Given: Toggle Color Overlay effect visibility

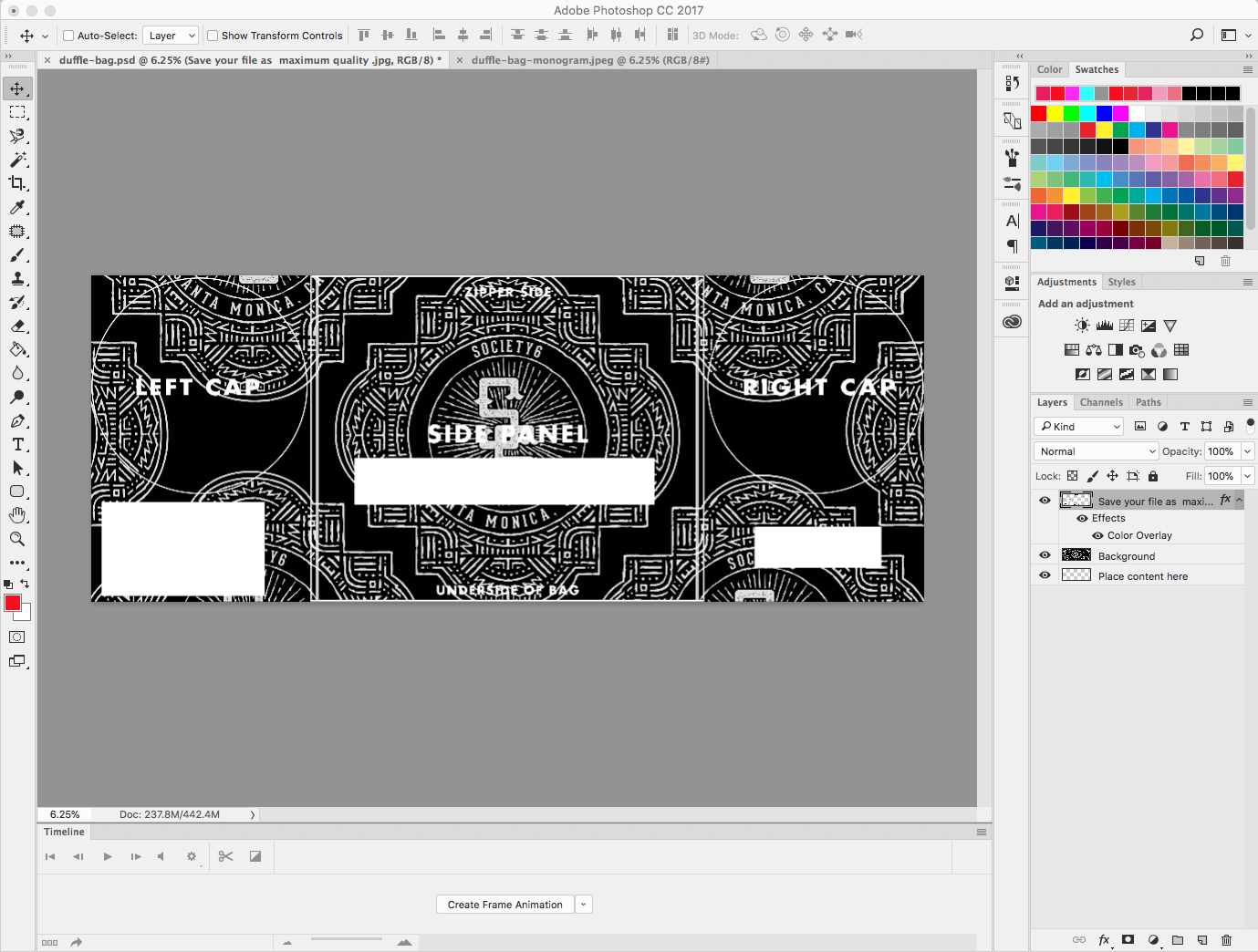Looking at the screenshot, I should [1098, 535].
